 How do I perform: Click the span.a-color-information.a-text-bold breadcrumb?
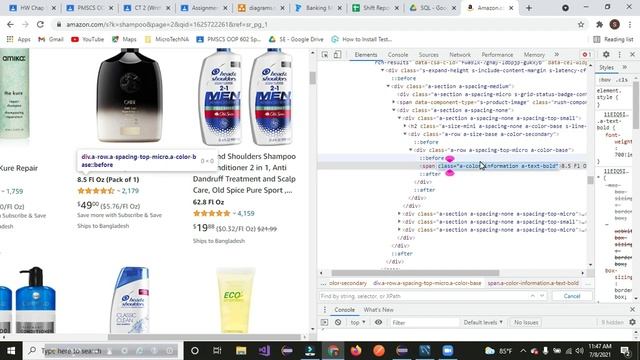(533, 283)
